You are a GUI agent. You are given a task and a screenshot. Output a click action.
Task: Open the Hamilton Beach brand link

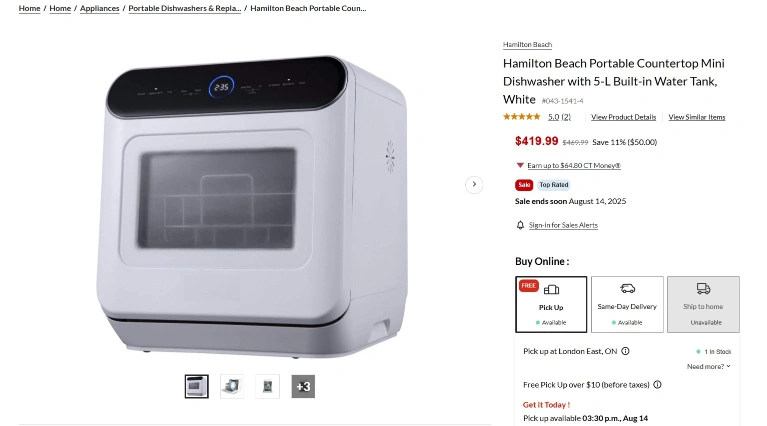(x=527, y=45)
